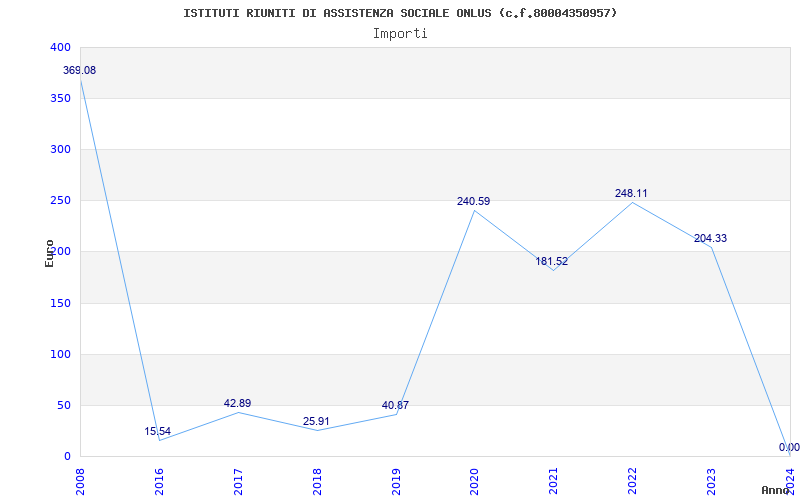The height and width of the screenshot is (500, 800).
Task: Click the Euro y-axis title
Action: (x=49, y=252)
